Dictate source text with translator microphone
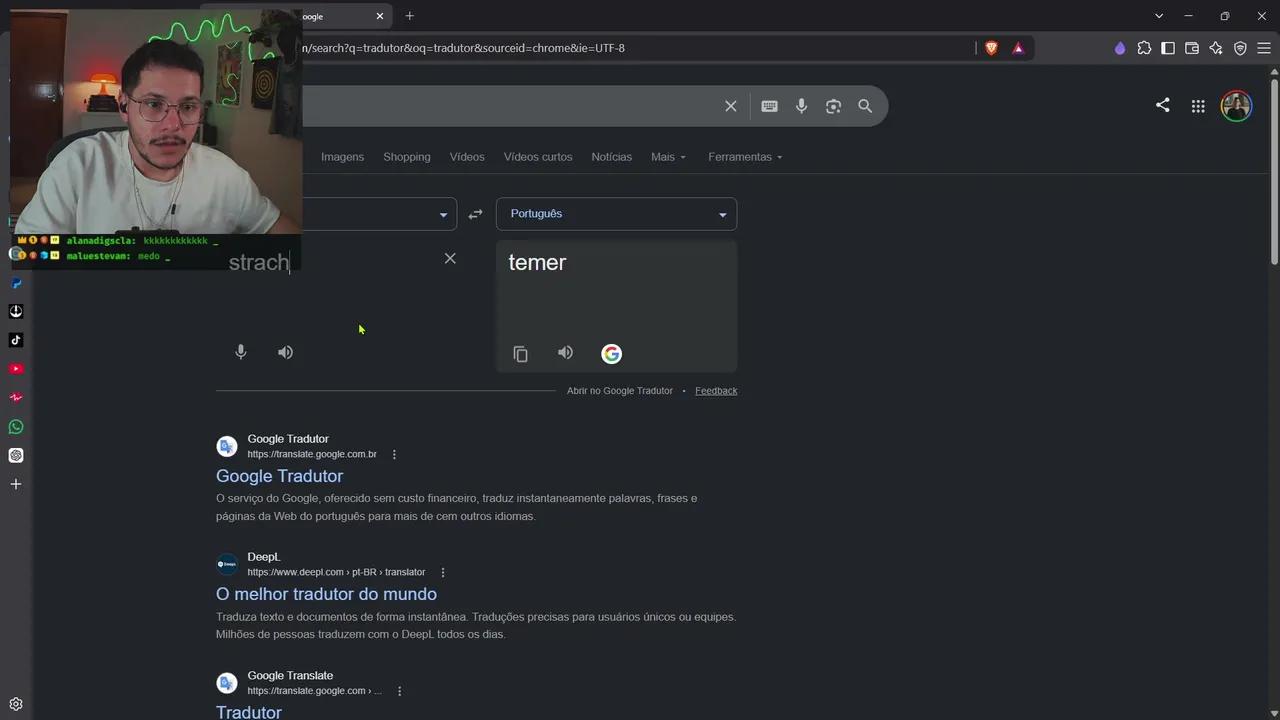This screenshot has height=720, width=1280. [240, 352]
